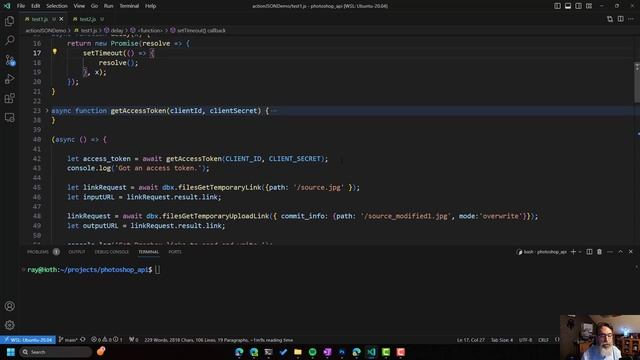Change the UTF-8 encoding in status bar
The image size is (640, 360).
pos(525,340)
